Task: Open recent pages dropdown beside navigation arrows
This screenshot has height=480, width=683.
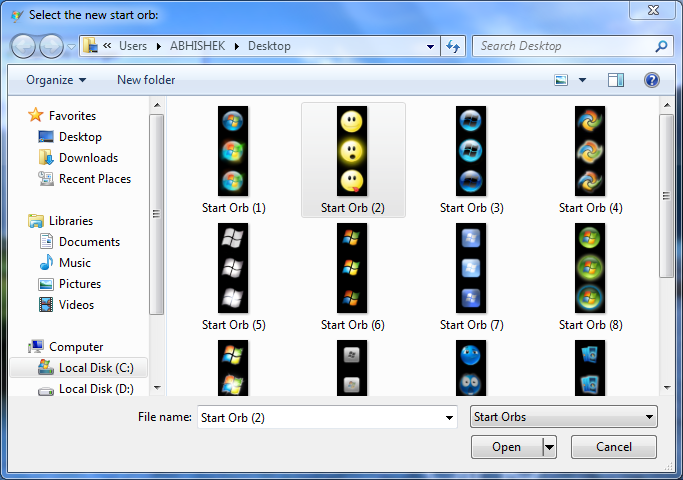Action: (71, 47)
